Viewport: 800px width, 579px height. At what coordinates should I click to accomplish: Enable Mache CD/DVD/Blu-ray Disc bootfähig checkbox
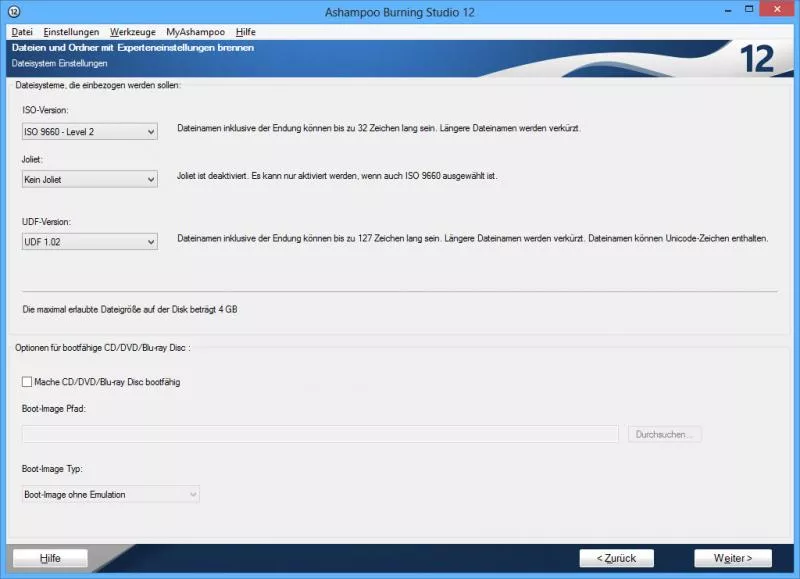(27, 382)
